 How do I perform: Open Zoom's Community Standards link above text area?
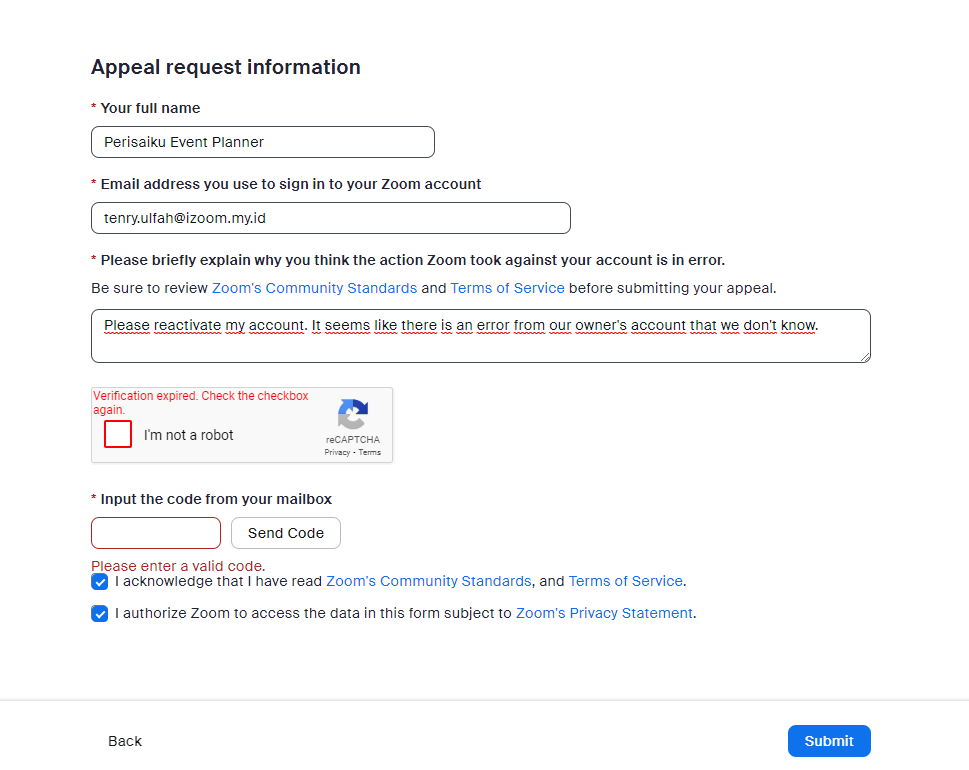(315, 288)
